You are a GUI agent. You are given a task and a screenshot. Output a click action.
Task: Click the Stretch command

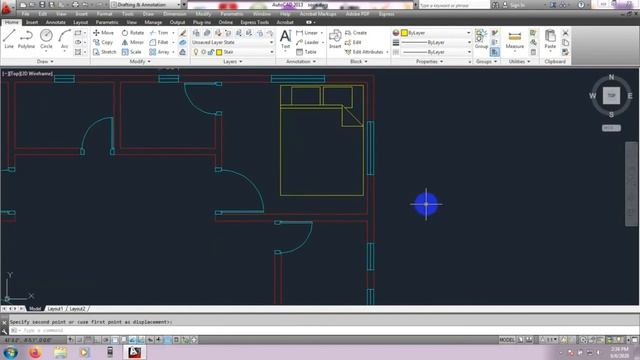click(104, 52)
